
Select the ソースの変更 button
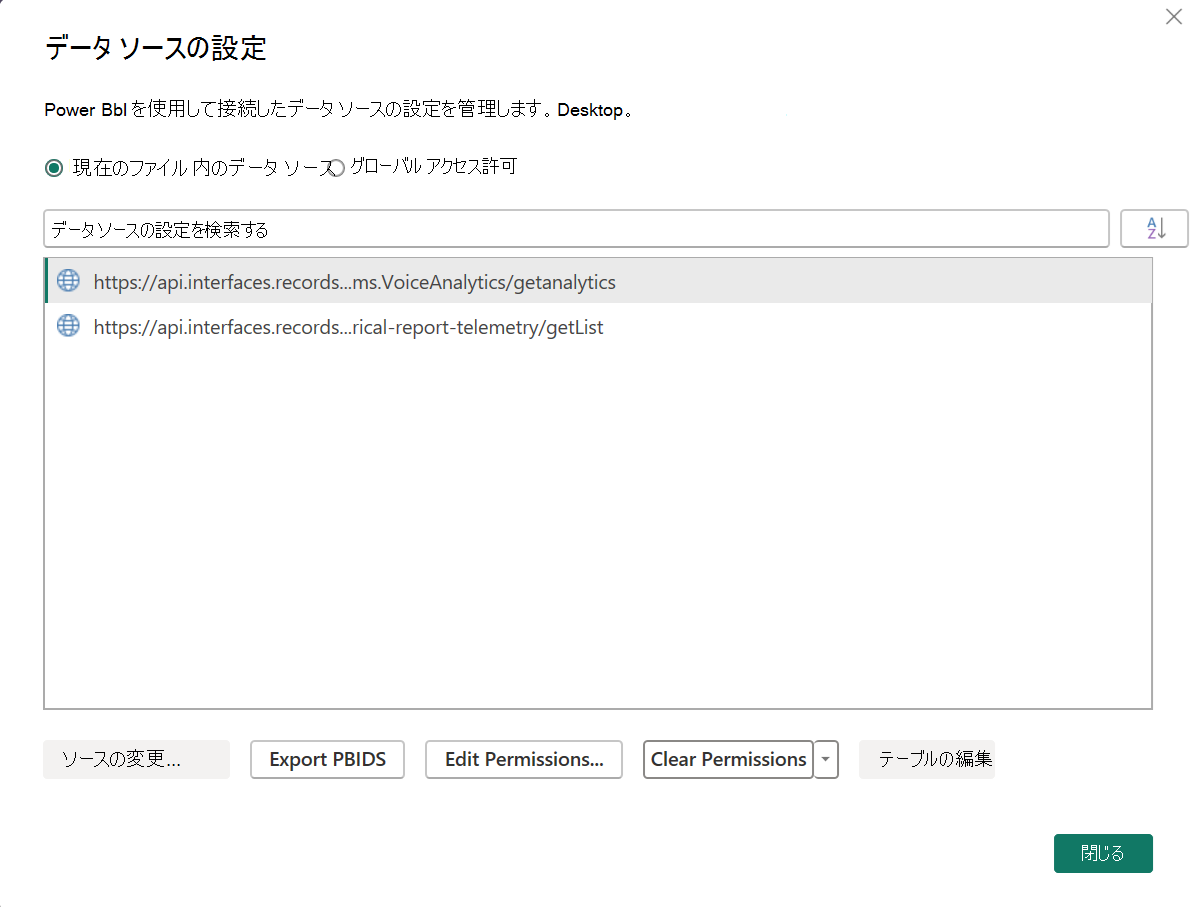coord(136,760)
